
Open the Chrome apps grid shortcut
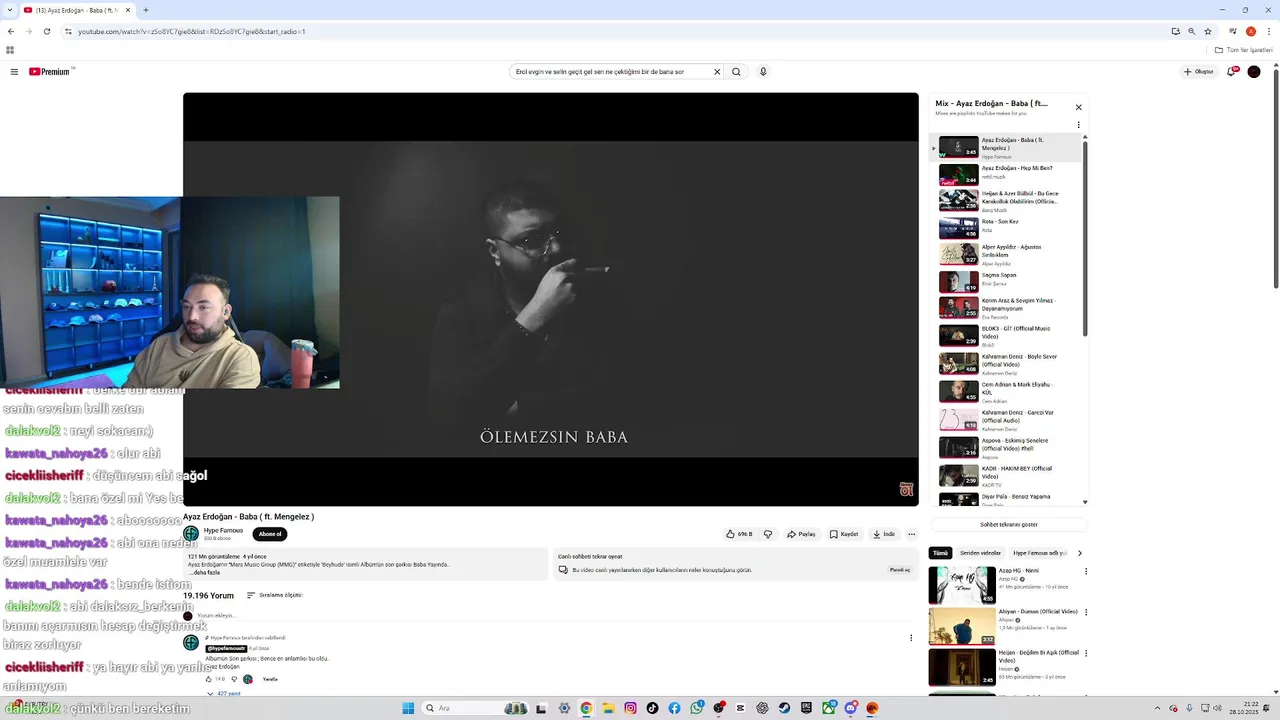[x=10, y=50]
